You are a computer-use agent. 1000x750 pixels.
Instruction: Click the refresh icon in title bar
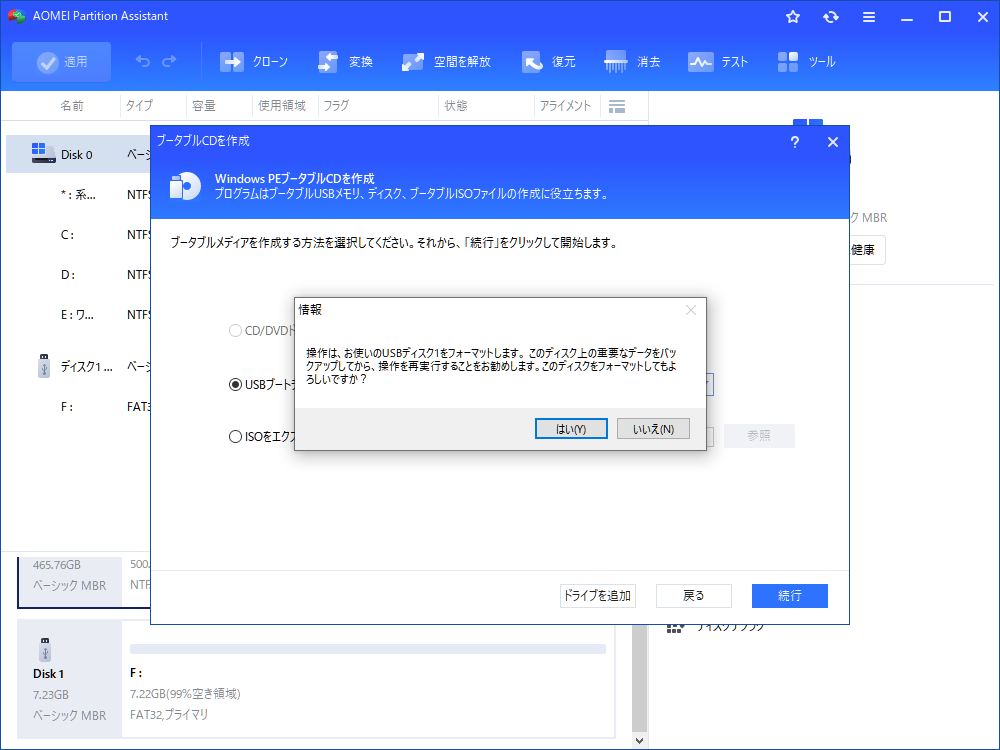(830, 17)
